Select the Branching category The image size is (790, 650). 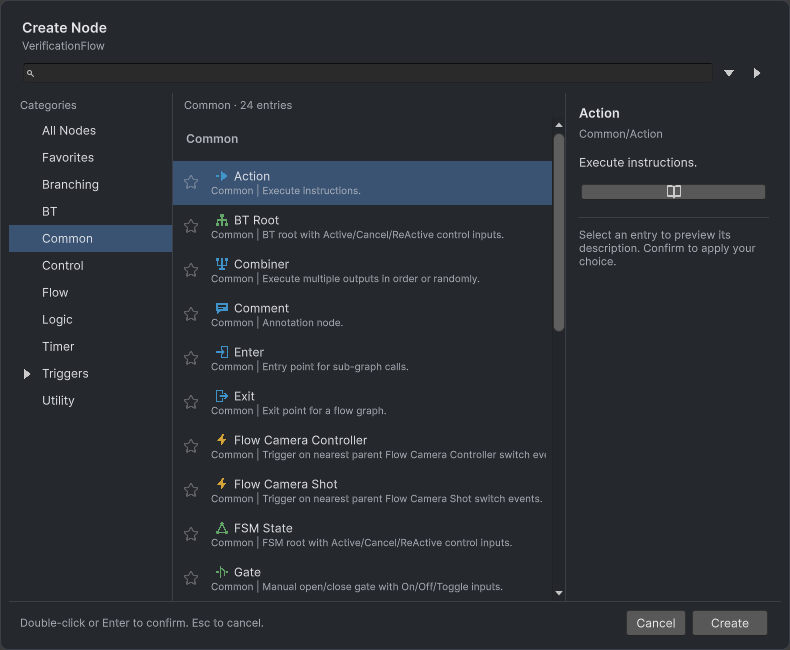click(91, 184)
